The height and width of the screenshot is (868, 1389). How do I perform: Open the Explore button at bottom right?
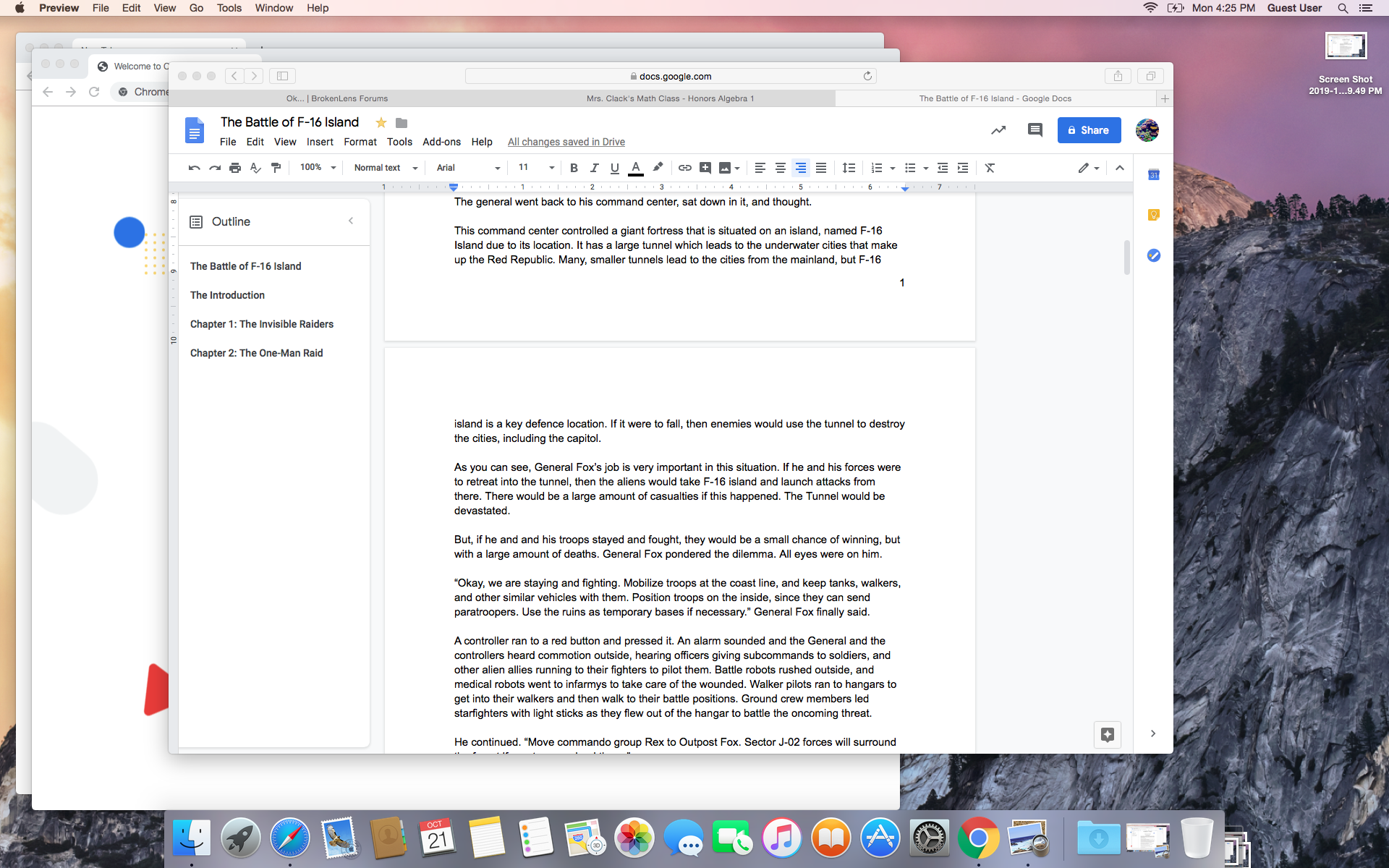click(x=1108, y=734)
